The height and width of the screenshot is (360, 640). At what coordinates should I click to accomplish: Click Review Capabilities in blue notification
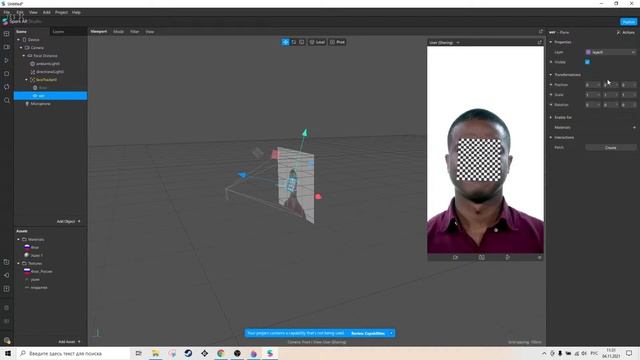(x=368, y=333)
